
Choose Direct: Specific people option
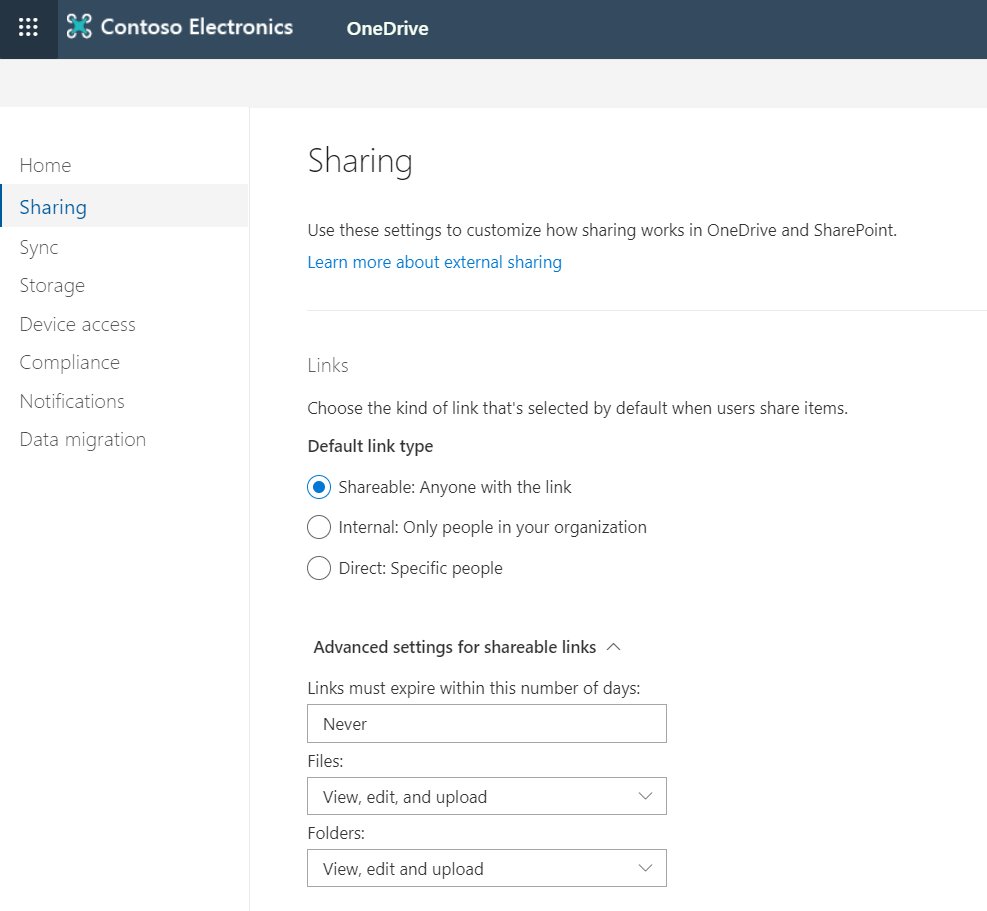[319, 568]
